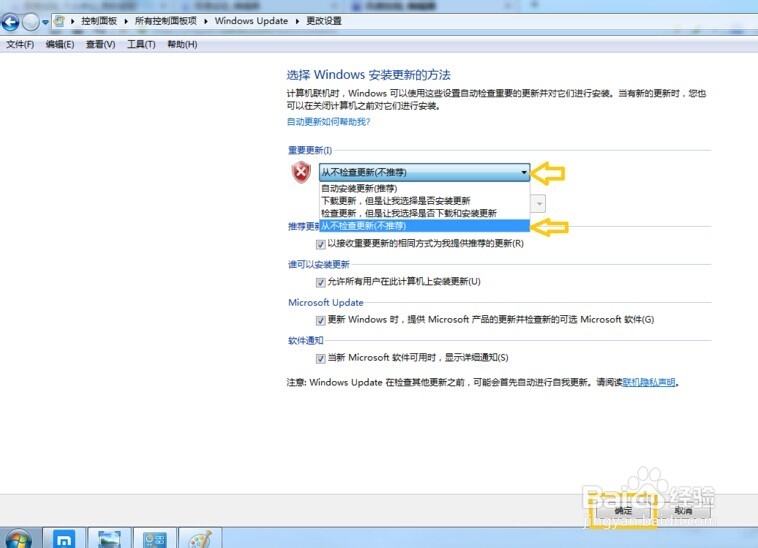This screenshot has width=758, height=548.
Task: Open the picture viewer taskbar icon
Action: pos(109,538)
